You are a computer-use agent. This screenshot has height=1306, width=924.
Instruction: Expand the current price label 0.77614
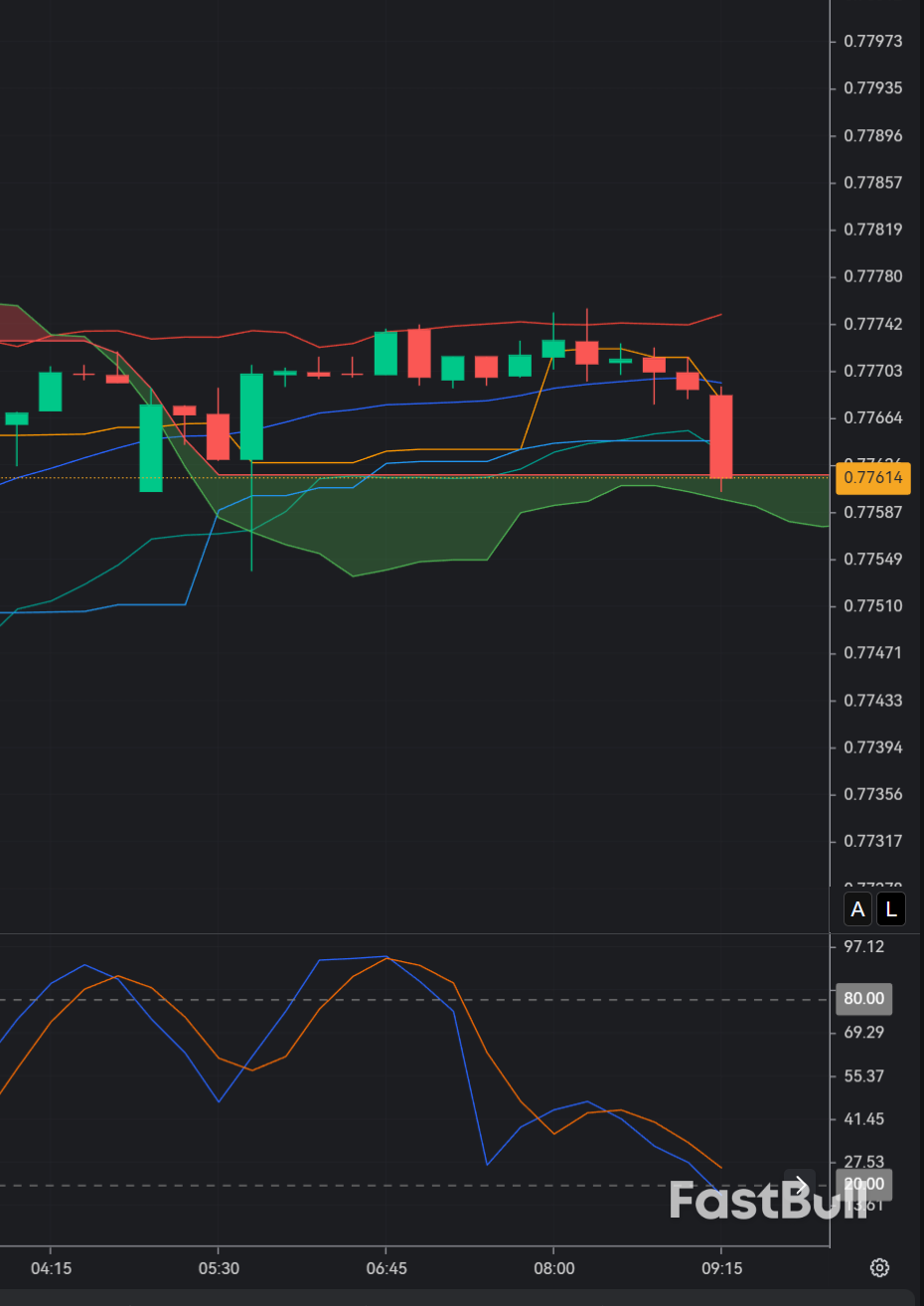[871, 478]
